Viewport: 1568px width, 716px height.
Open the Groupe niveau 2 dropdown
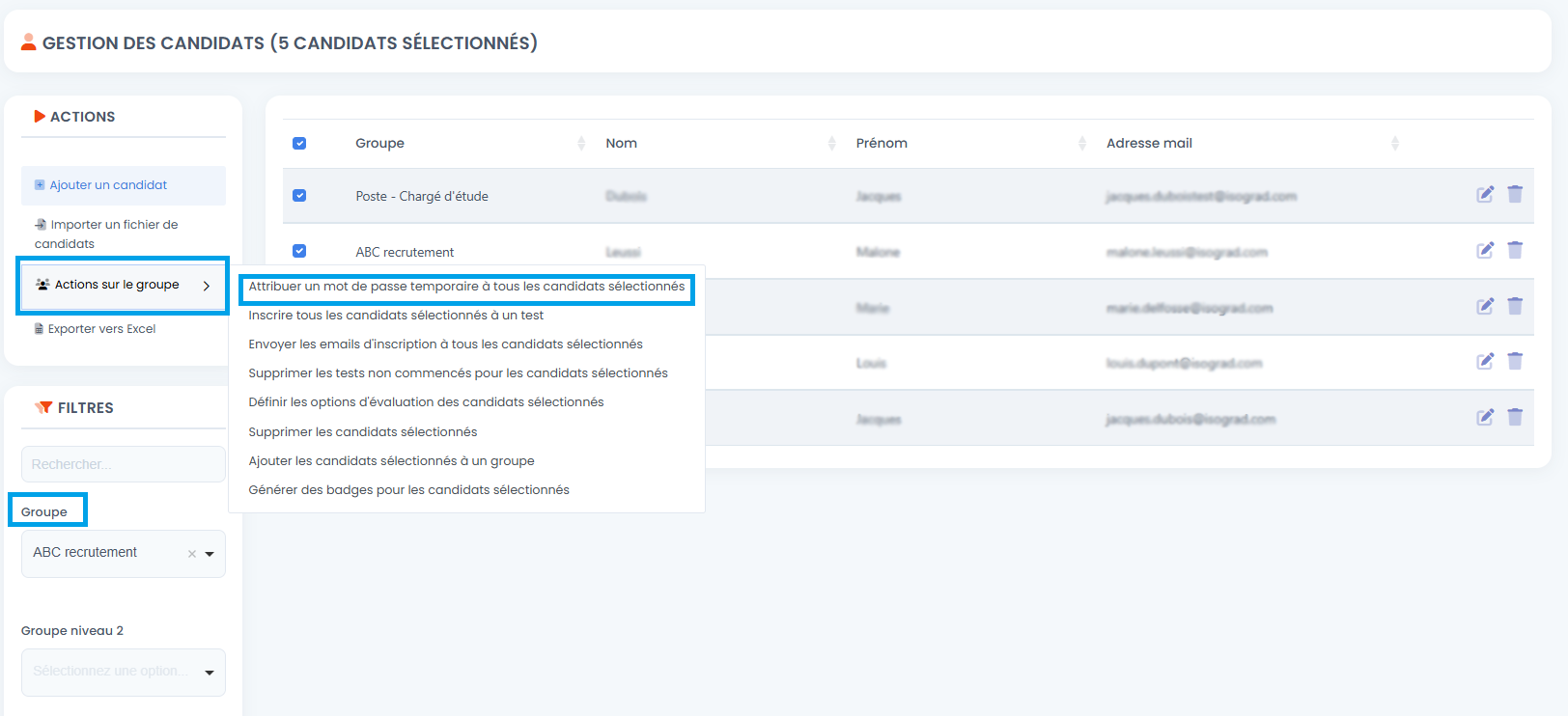124,673
